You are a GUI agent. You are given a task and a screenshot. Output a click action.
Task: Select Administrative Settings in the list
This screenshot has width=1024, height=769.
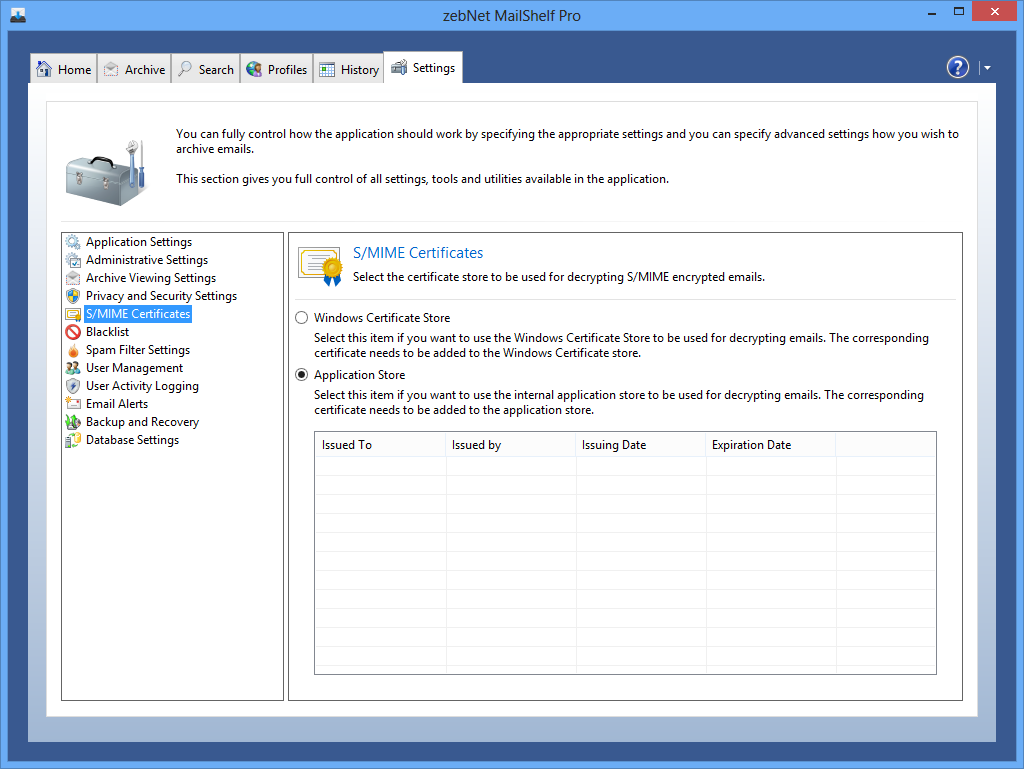[146, 260]
